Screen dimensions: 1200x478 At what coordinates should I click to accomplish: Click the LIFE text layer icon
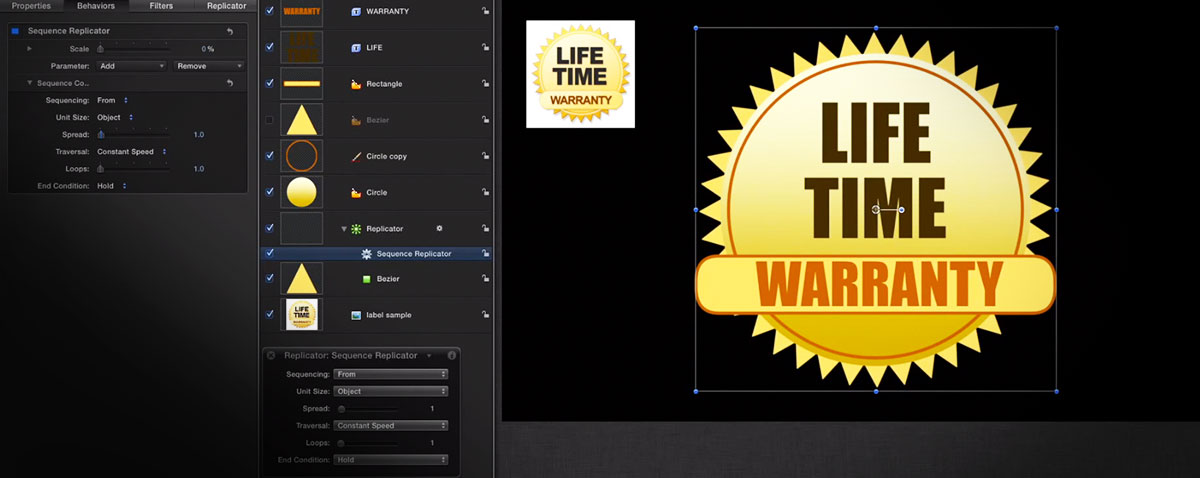[x=357, y=48]
